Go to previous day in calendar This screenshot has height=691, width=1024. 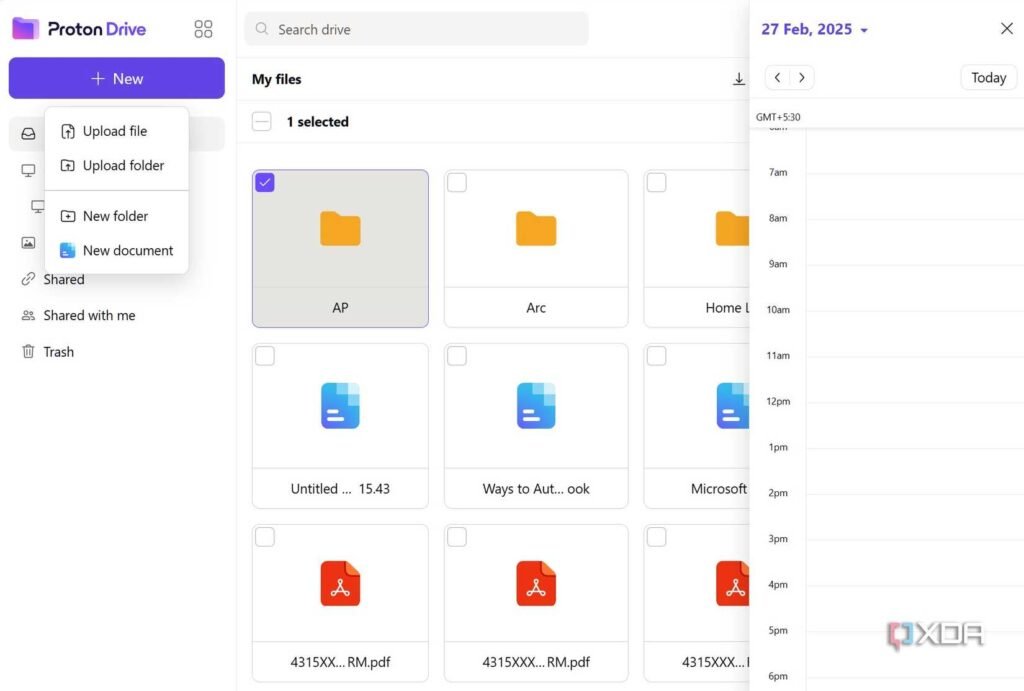[x=777, y=78]
